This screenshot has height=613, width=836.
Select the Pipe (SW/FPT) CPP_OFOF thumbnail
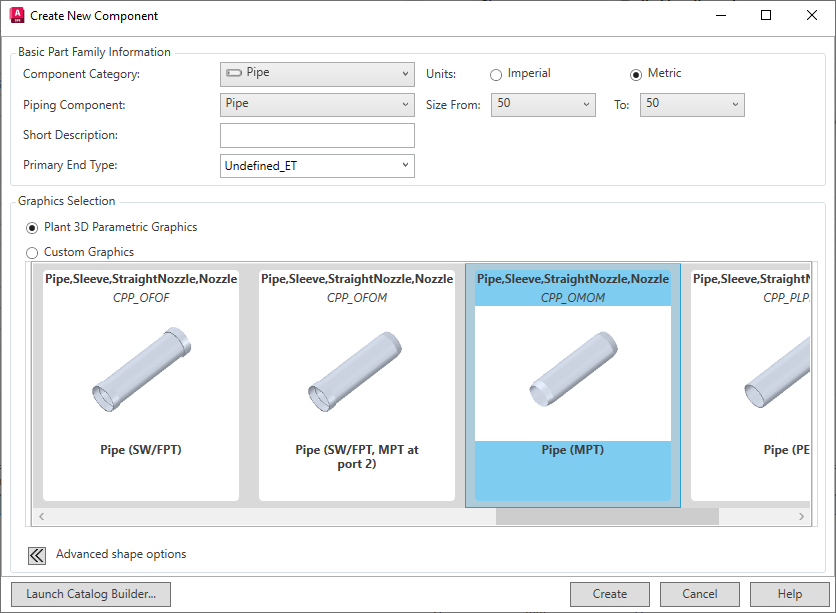tap(140, 385)
